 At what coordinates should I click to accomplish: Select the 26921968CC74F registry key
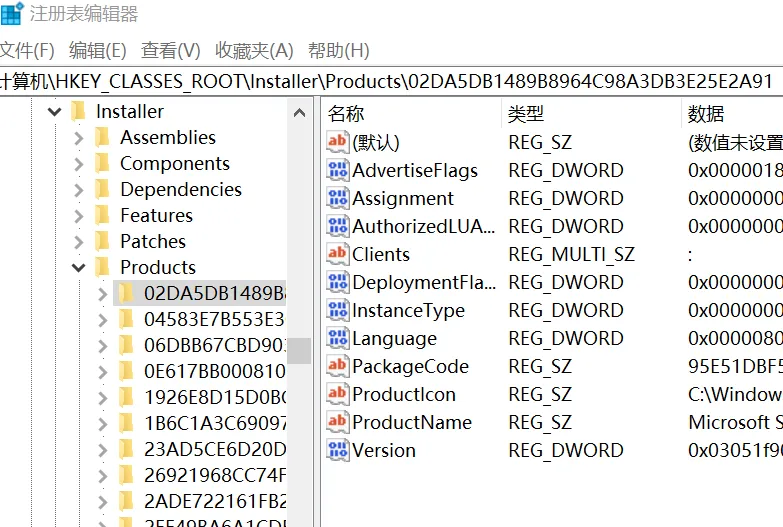click(215, 476)
